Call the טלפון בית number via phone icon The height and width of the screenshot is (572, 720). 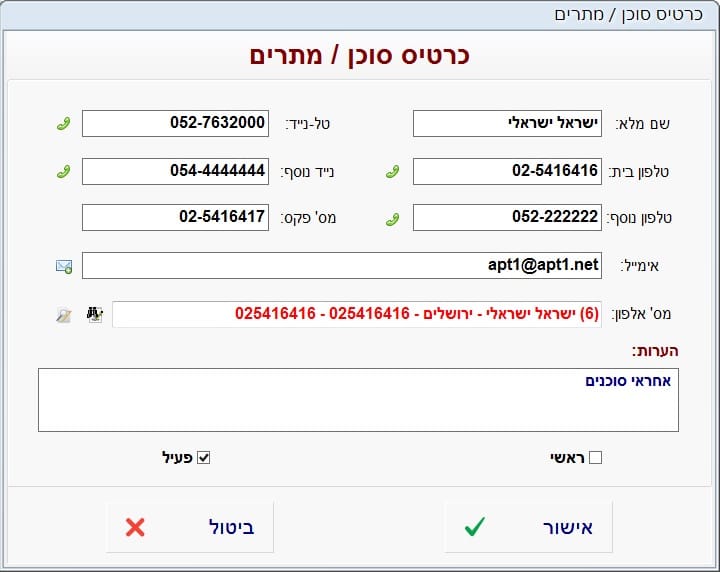(393, 171)
